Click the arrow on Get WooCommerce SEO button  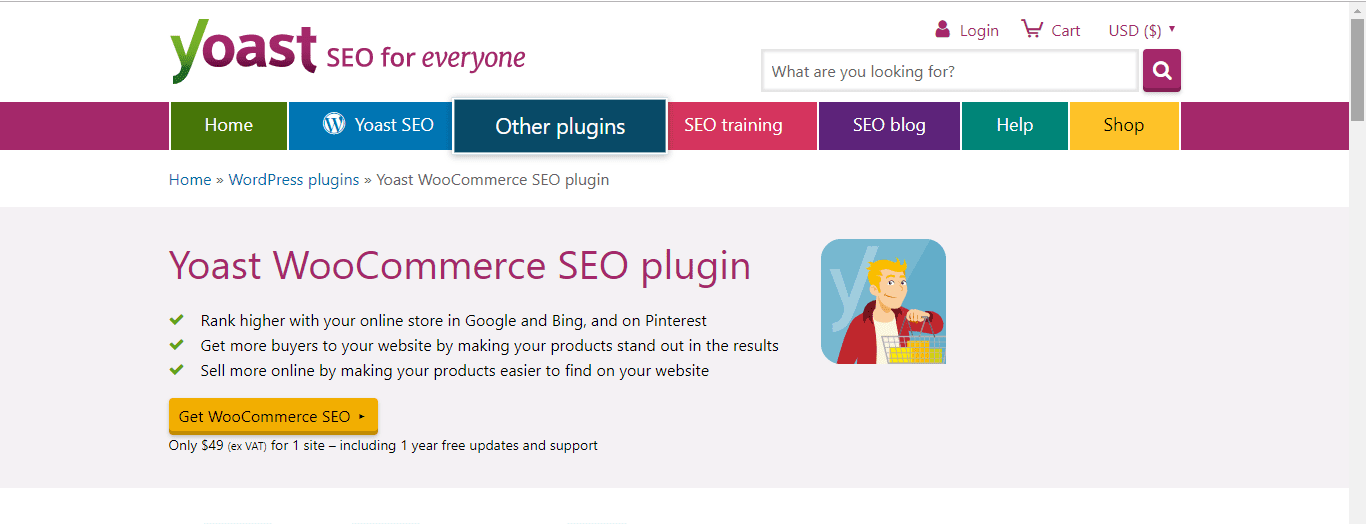tap(361, 417)
